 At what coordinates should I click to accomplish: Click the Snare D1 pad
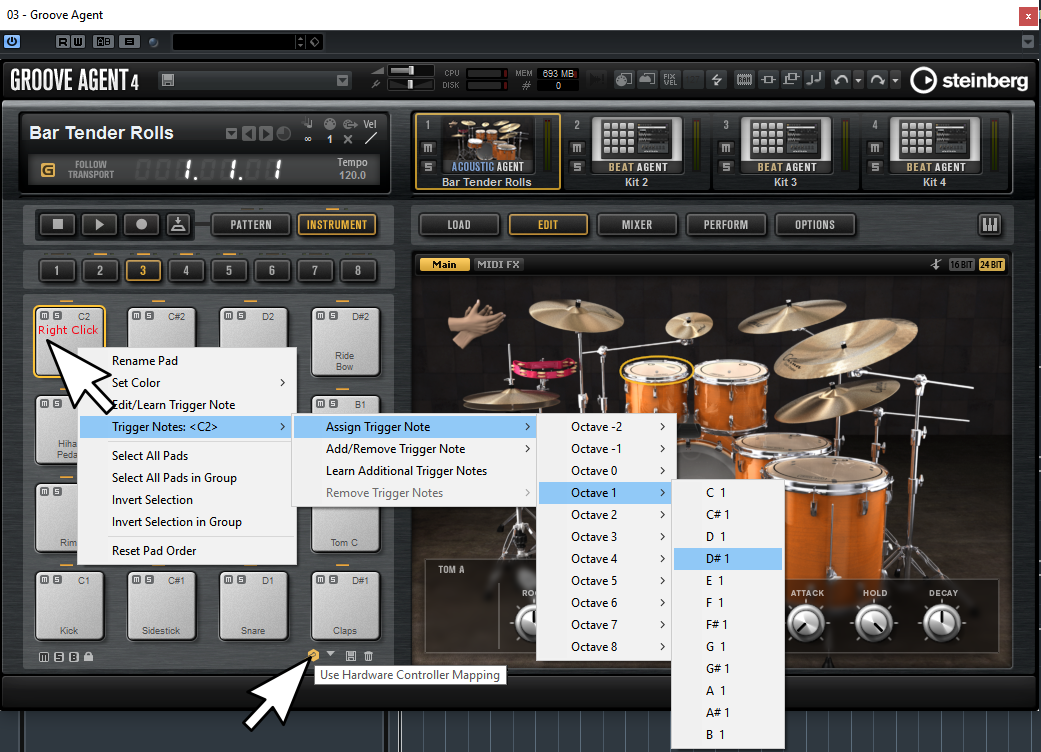coord(254,605)
